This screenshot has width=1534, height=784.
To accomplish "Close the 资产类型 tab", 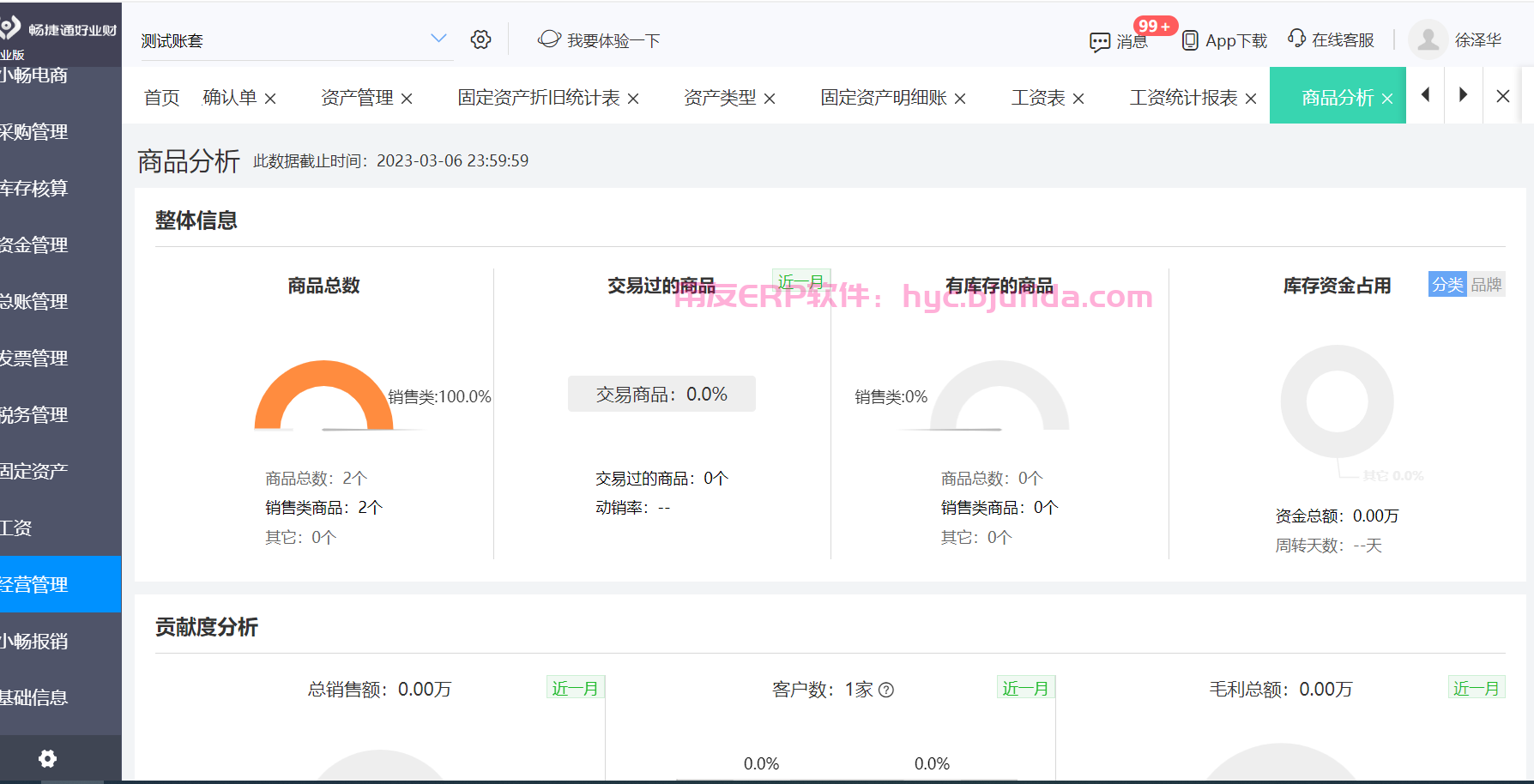I will [x=770, y=99].
